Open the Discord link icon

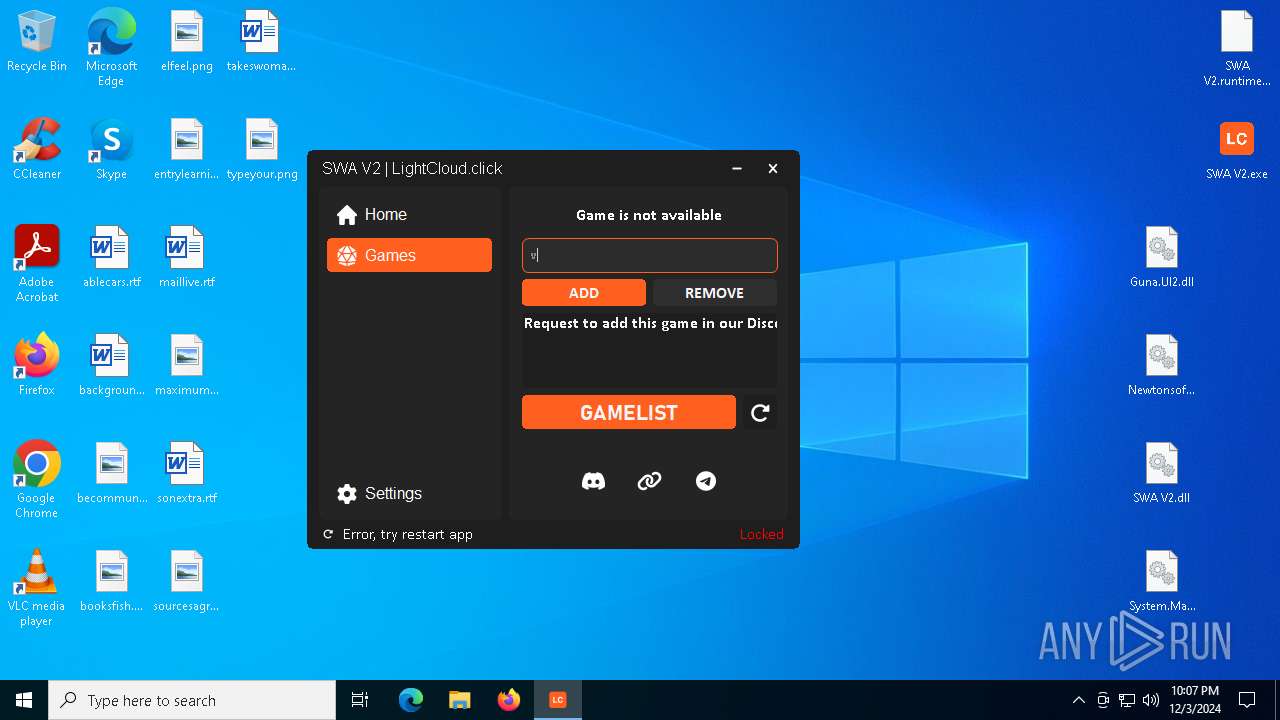(x=593, y=481)
